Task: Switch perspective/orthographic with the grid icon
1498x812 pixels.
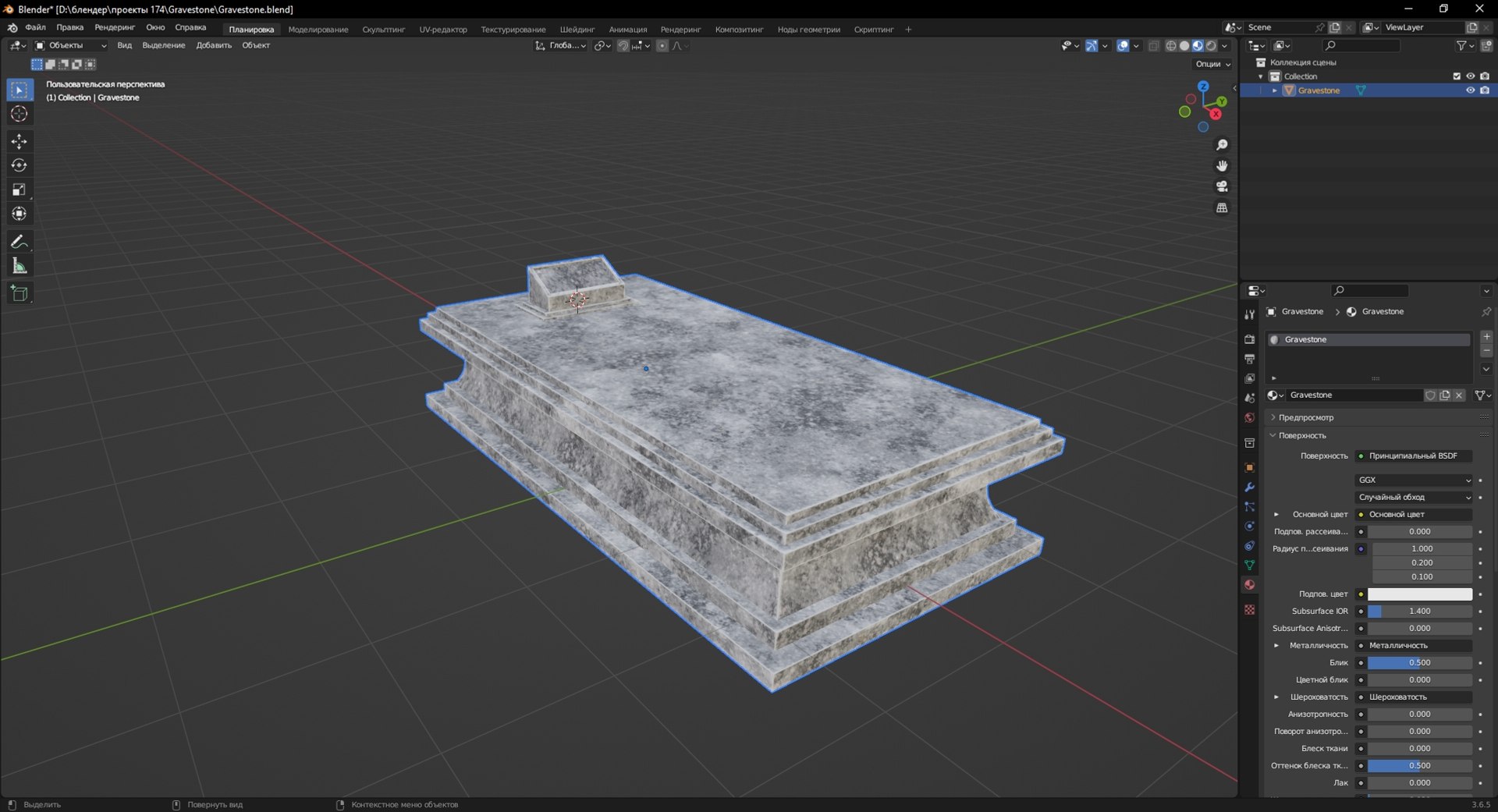Action: pos(1222,207)
